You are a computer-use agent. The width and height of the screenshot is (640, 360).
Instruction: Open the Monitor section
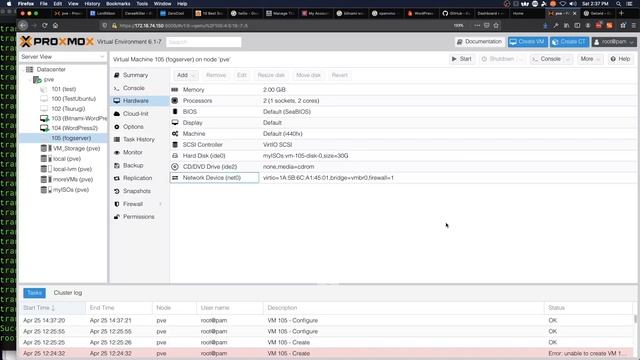coord(133,152)
